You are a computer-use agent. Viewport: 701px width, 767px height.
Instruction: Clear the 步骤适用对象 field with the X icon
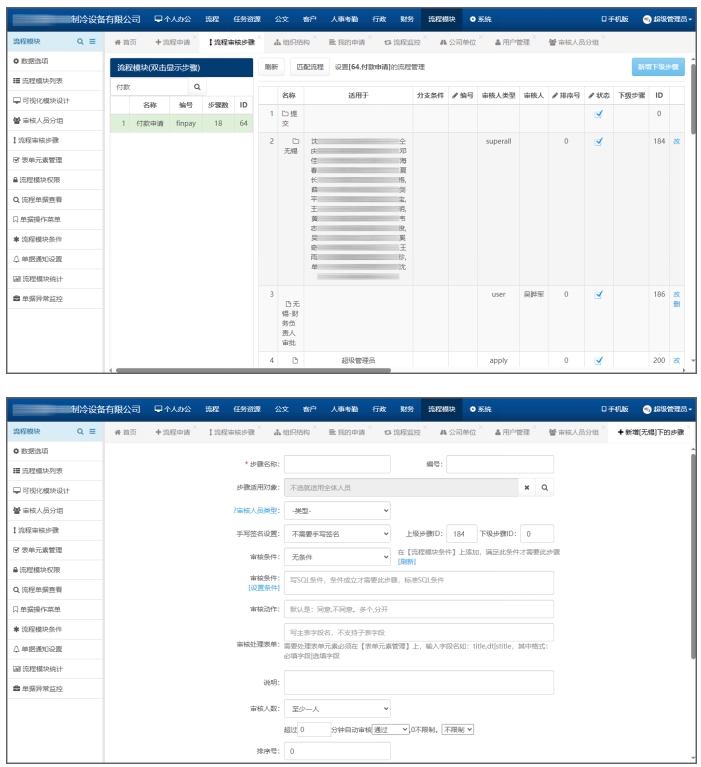527,487
